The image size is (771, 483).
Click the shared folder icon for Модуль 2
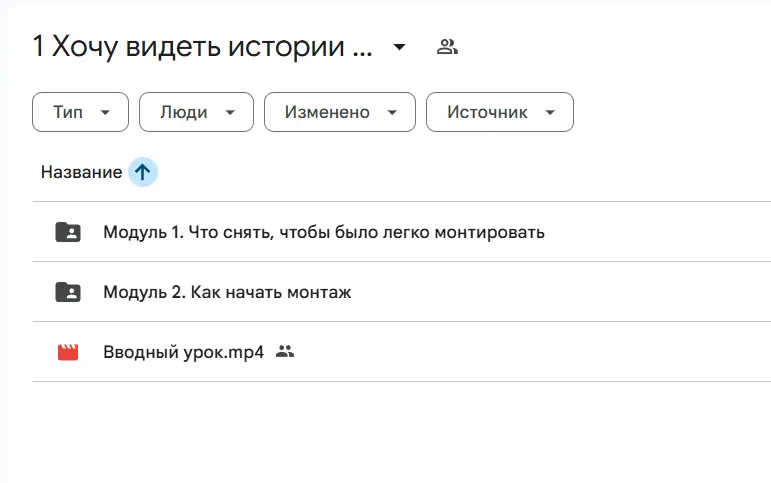(68, 292)
